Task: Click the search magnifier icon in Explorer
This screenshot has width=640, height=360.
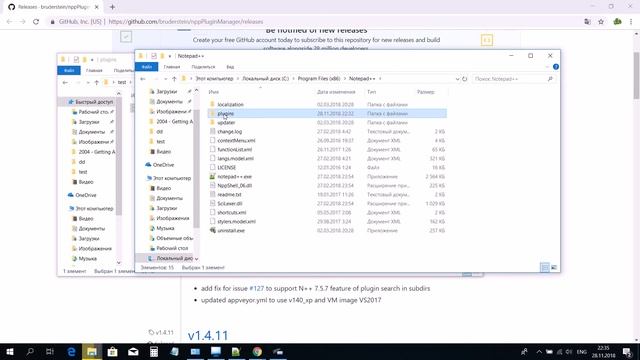Action: click(550, 79)
